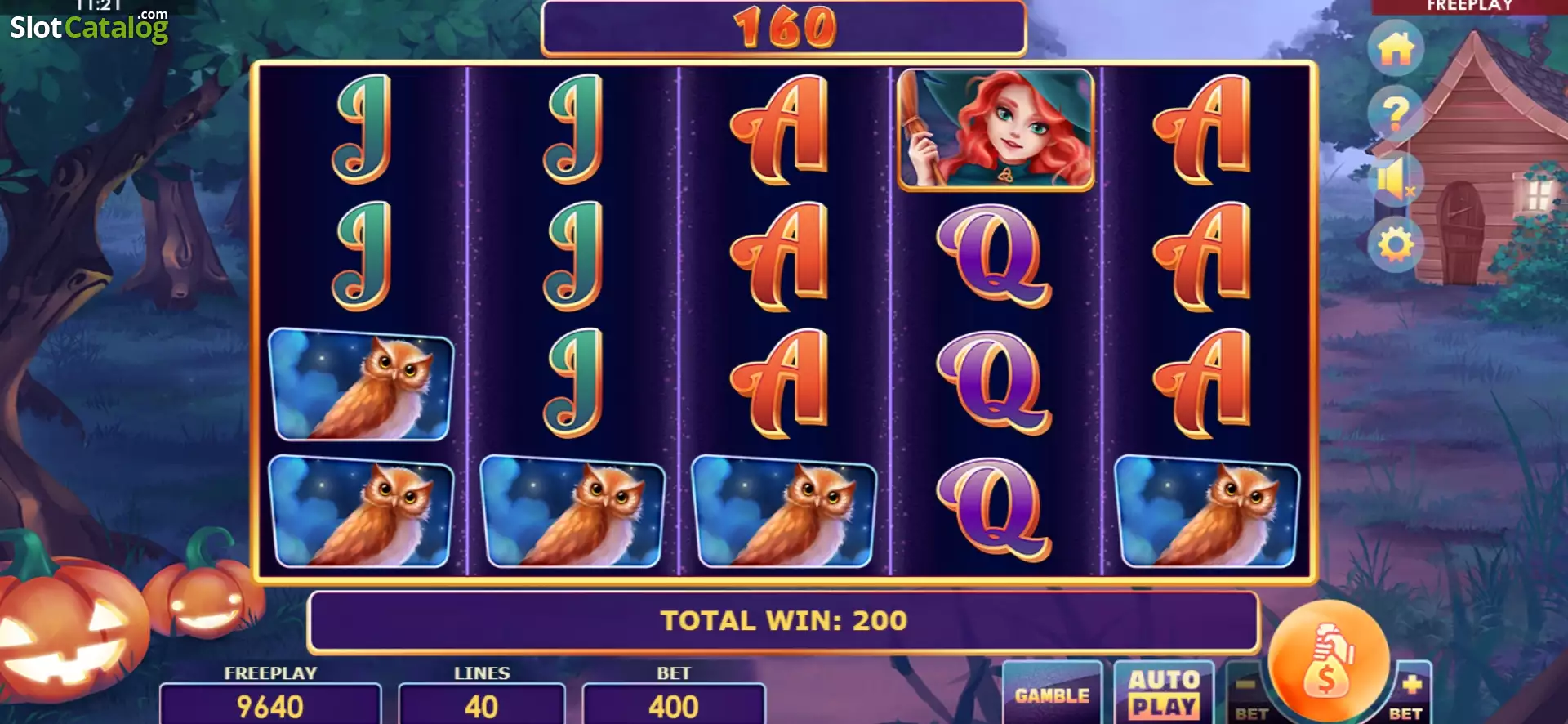The width and height of the screenshot is (1568, 724).
Task: Click the top owl symbol on reel one
Action: pyautogui.click(x=361, y=385)
